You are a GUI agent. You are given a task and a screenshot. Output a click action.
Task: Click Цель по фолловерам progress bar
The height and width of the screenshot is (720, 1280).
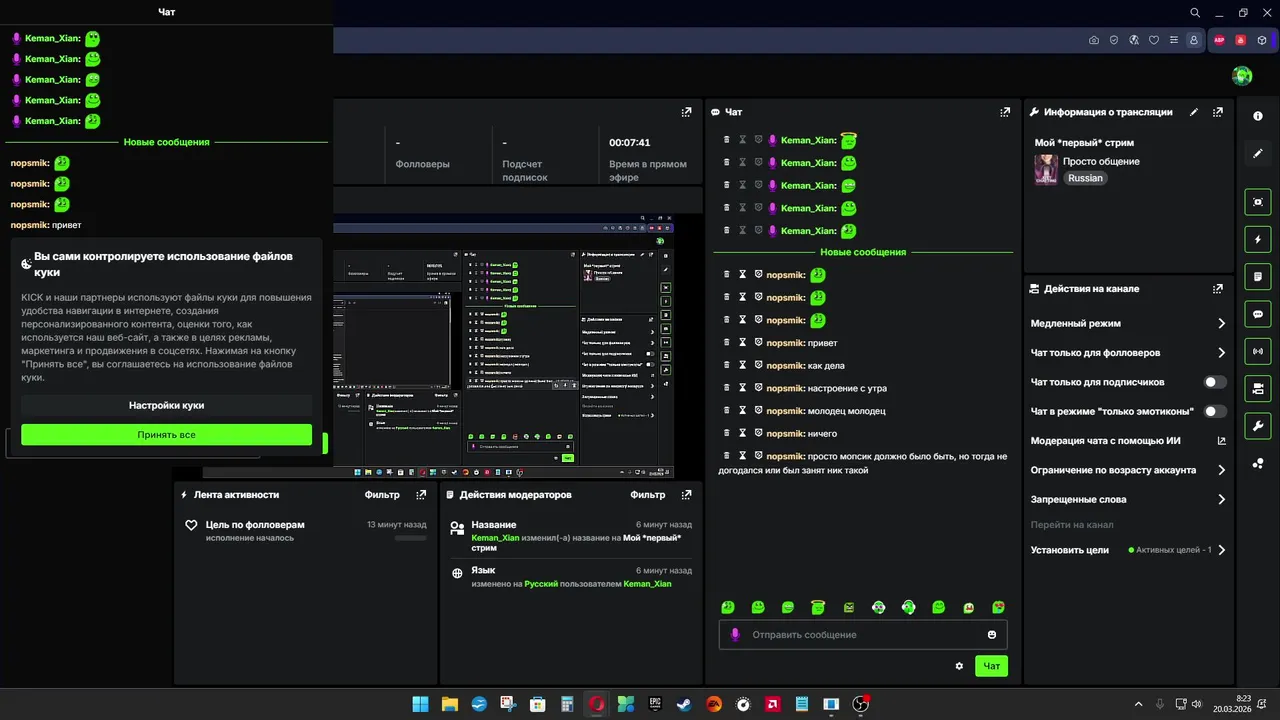tap(410, 538)
